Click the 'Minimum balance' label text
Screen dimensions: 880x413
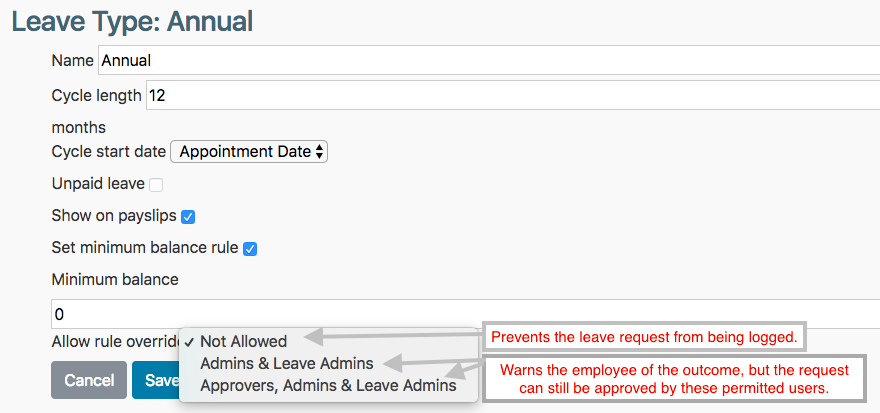114,279
